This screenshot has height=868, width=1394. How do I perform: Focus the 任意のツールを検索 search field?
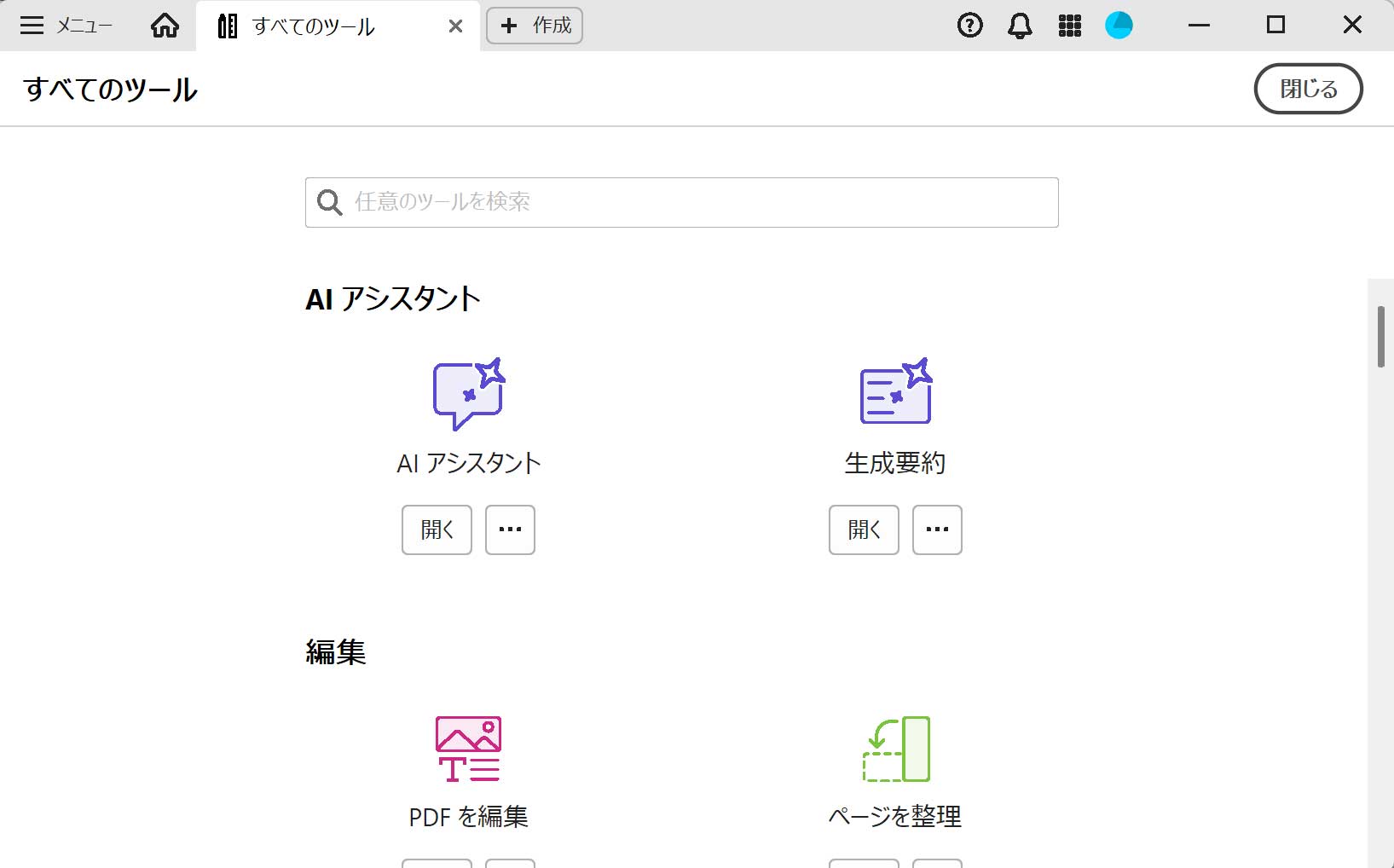click(x=682, y=202)
